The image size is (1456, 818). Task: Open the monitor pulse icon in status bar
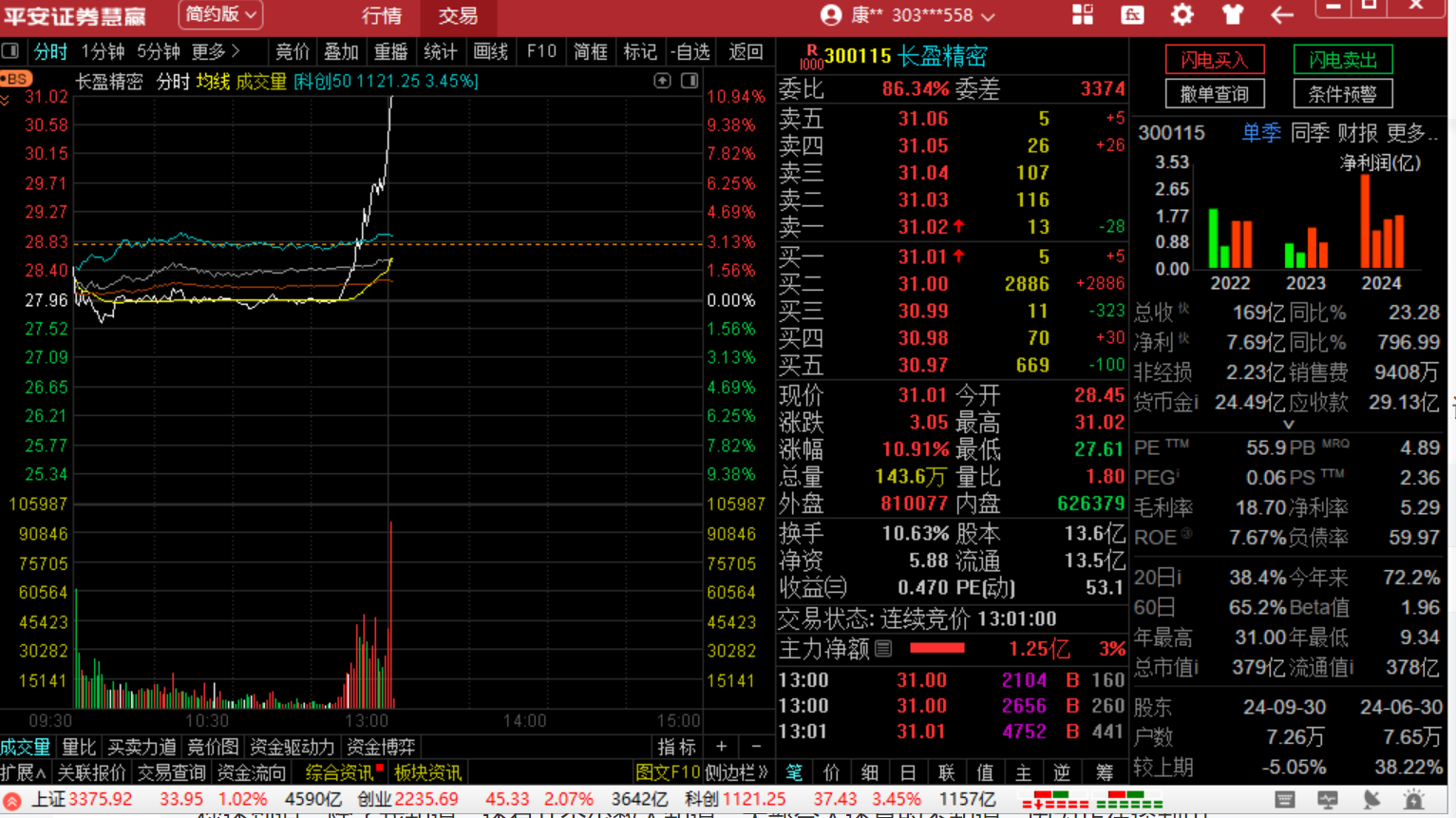1327,801
